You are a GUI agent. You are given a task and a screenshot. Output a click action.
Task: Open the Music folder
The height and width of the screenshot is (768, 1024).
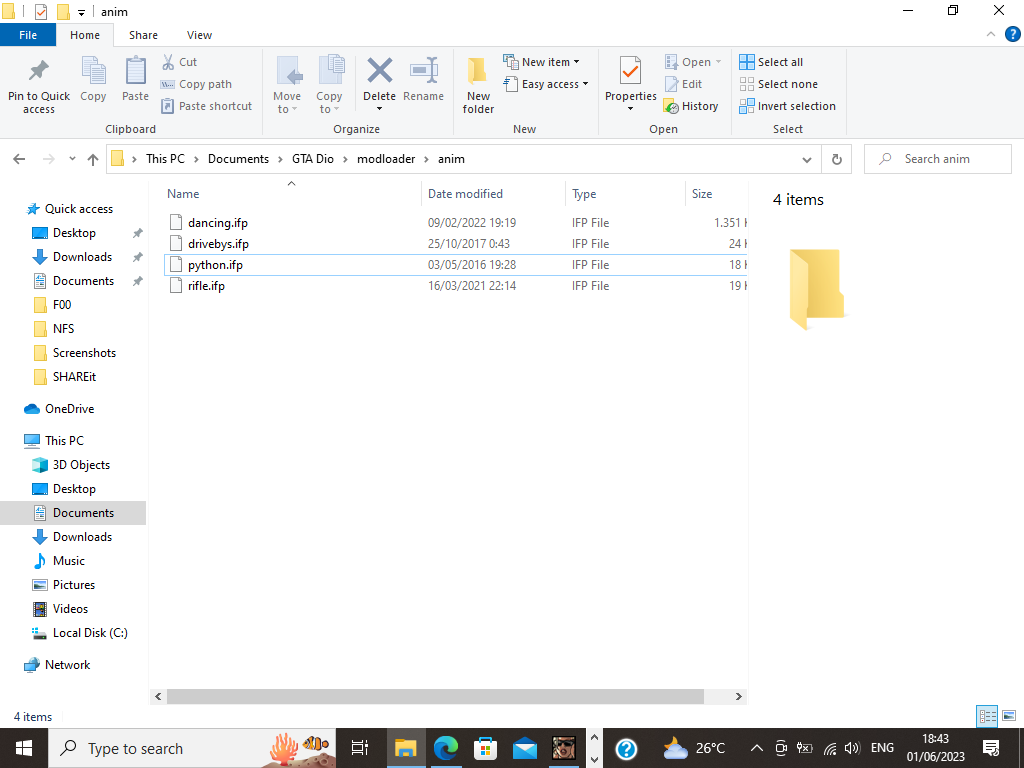pyautogui.click(x=69, y=561)
